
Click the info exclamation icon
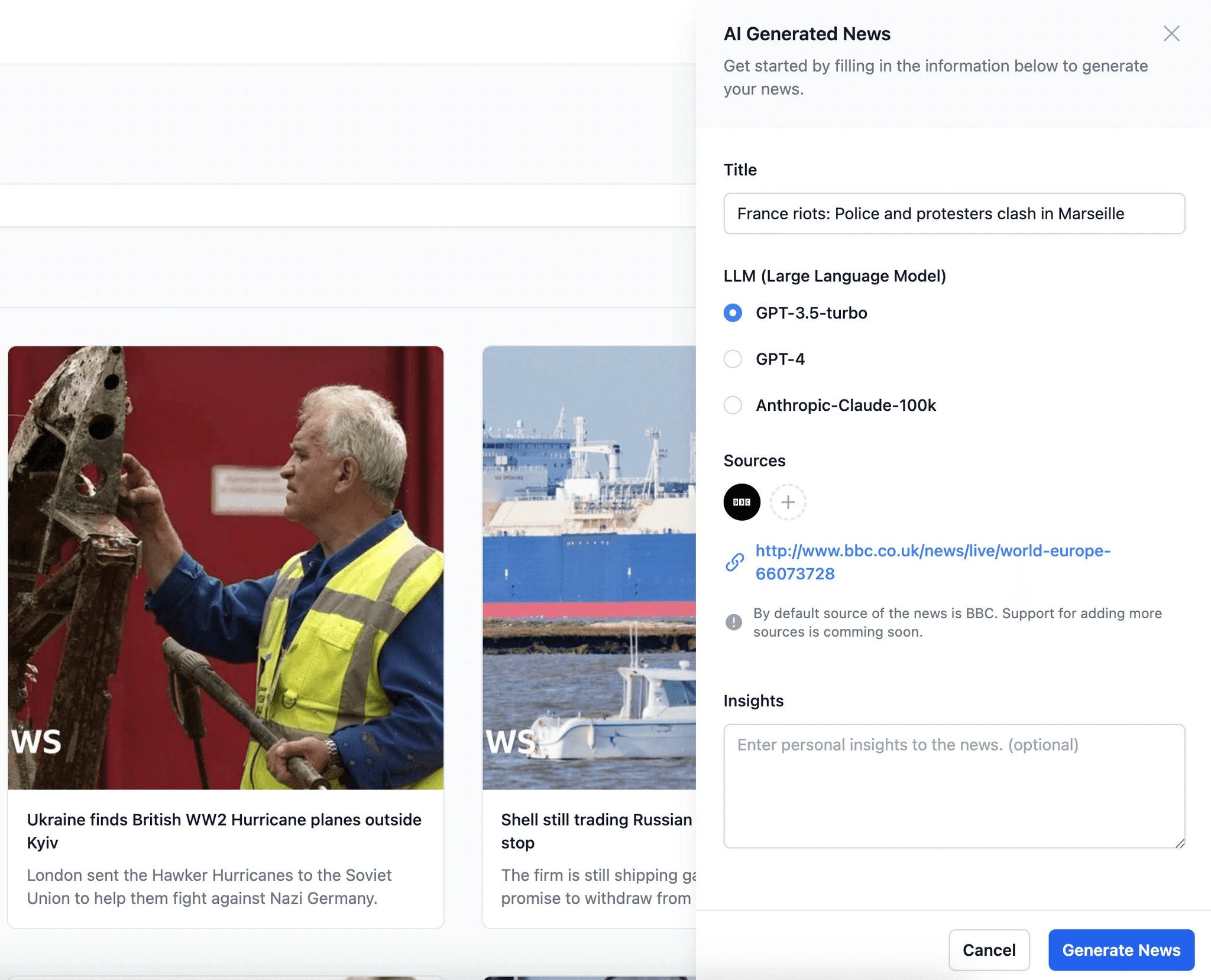coord(733,622)
